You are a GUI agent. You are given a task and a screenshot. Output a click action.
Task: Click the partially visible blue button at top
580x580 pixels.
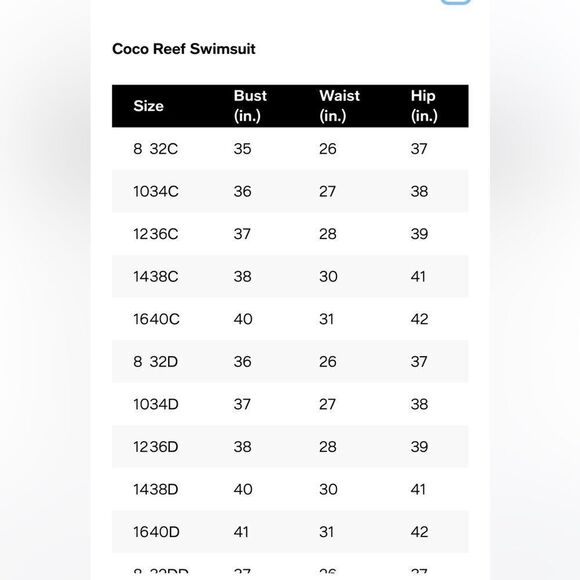[455, 2]
